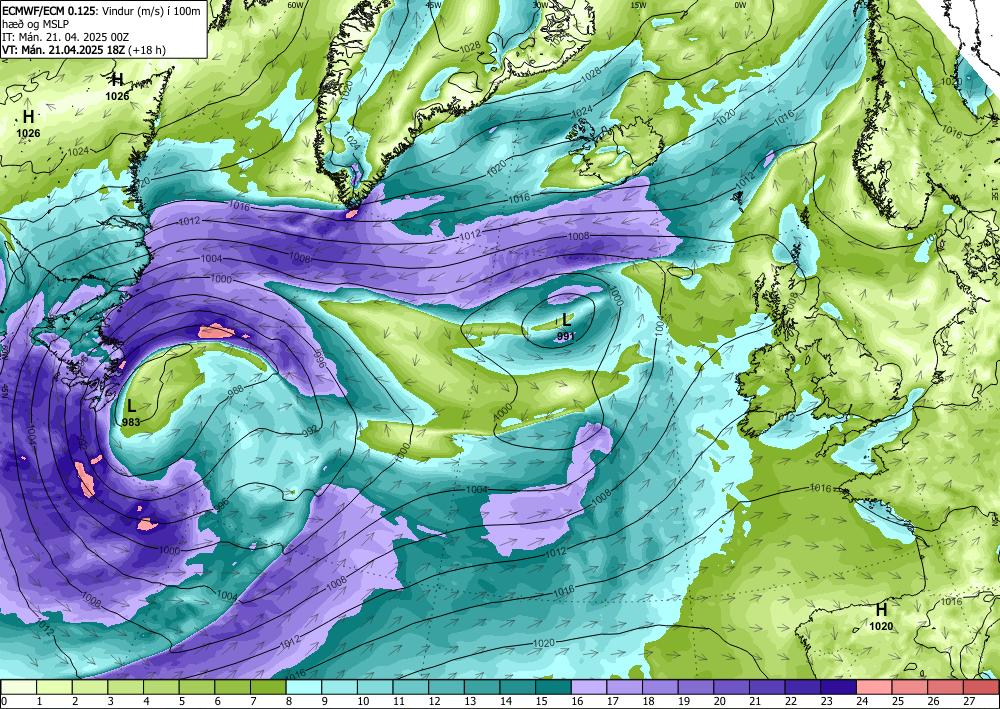This screenshot has width=1000, height=709.
Task: Click the legend swatch between 14 and 15
Action: 518,687
